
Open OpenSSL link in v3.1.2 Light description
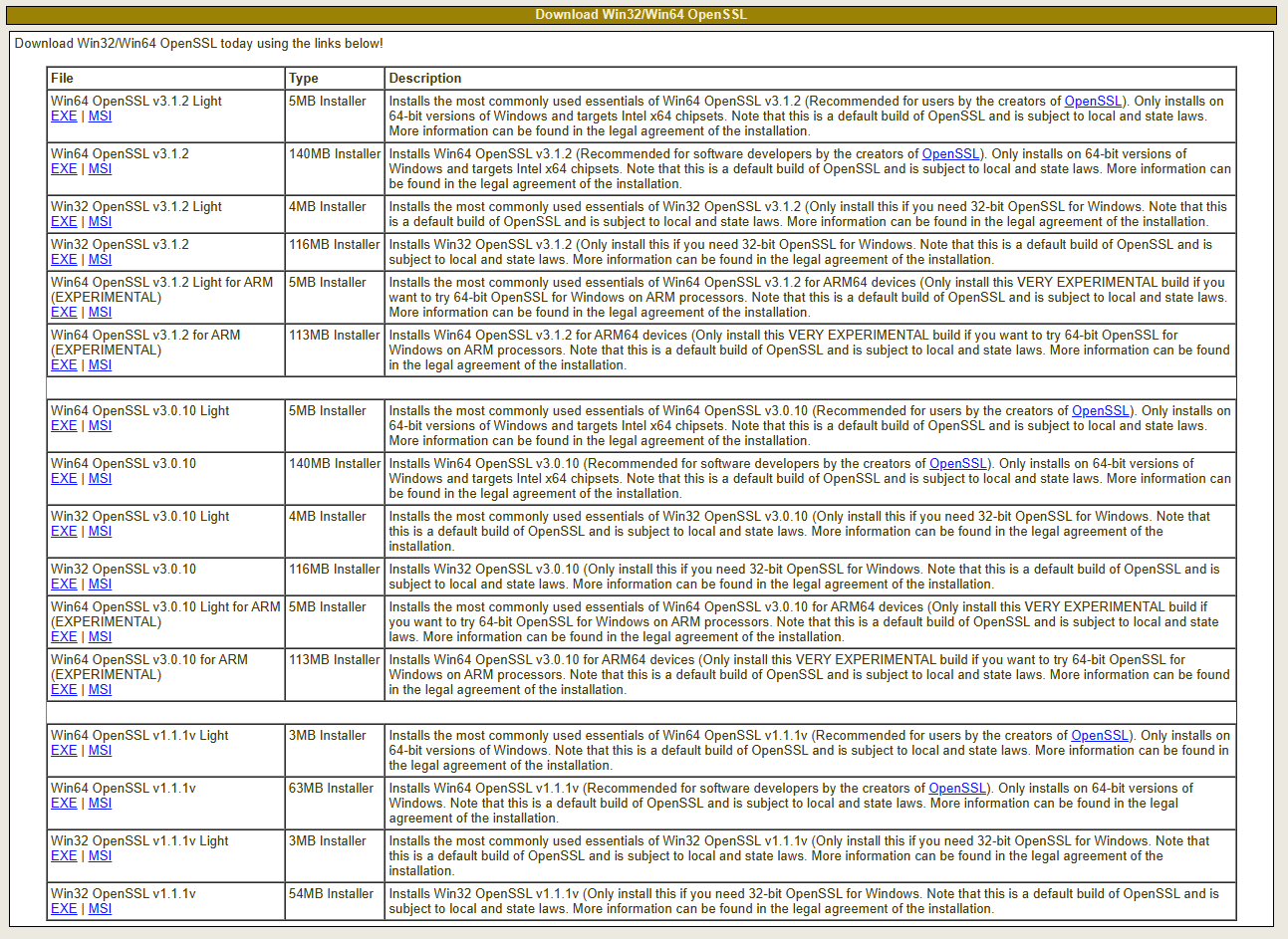[x=1093, y=102]
